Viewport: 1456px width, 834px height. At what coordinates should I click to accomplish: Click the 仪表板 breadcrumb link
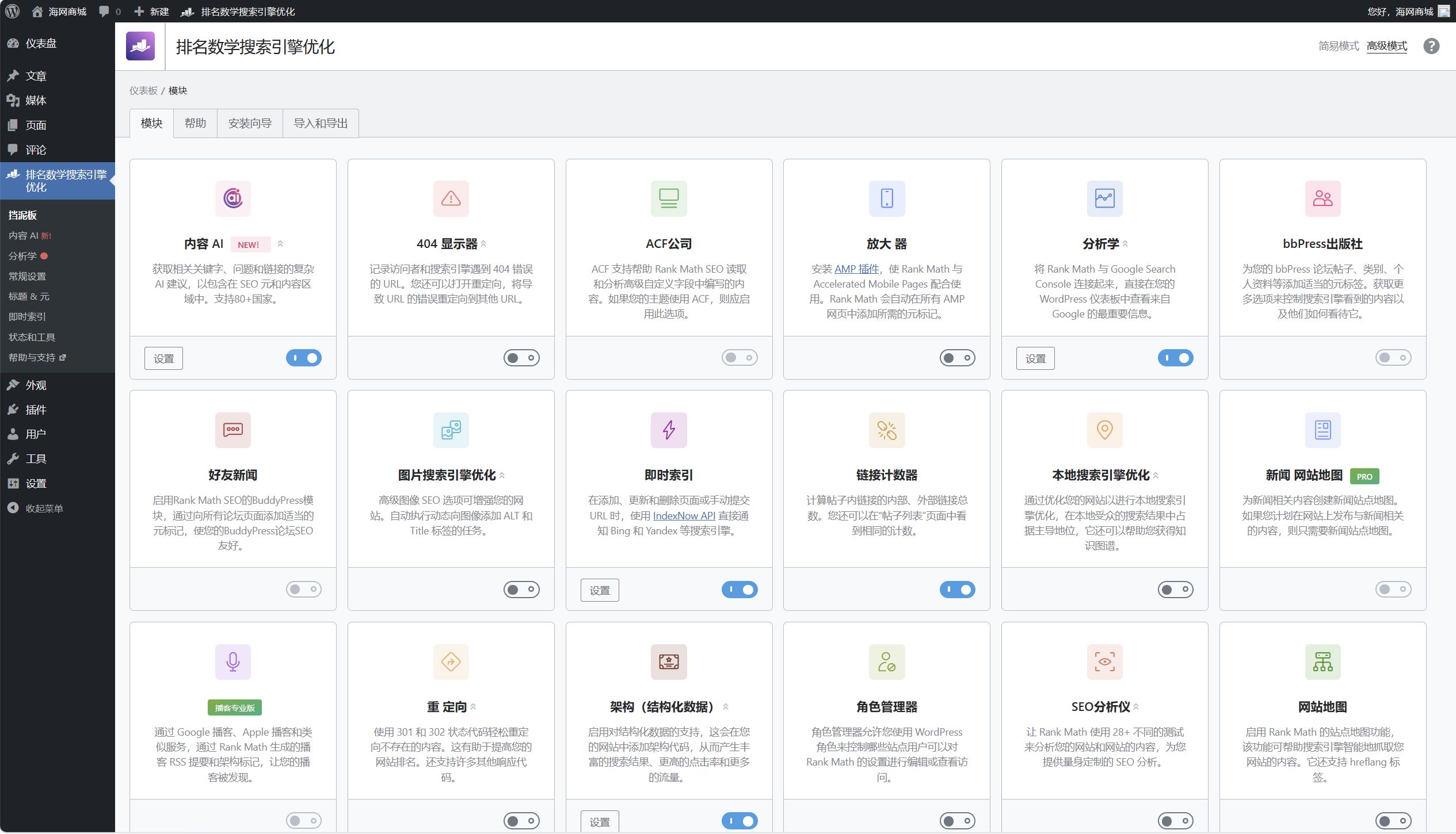(x=143, y=90)
